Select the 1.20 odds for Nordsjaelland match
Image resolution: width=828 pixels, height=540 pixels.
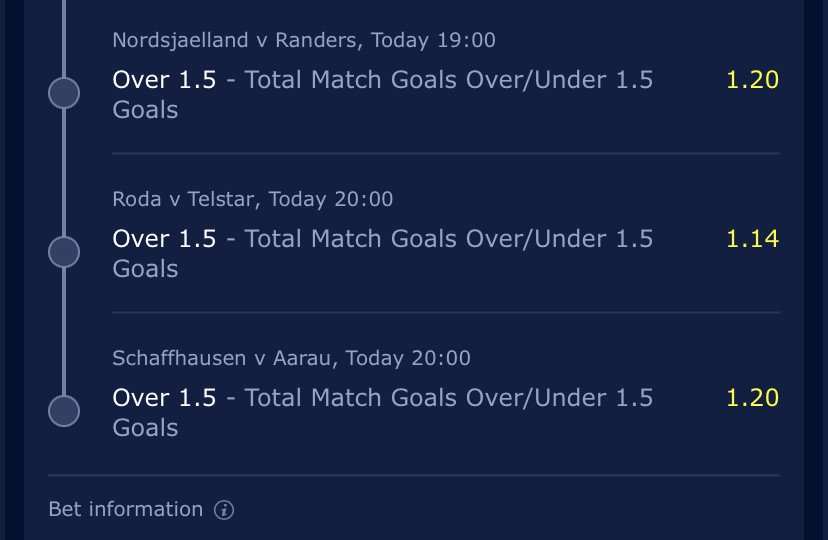(x=752, y=80)
